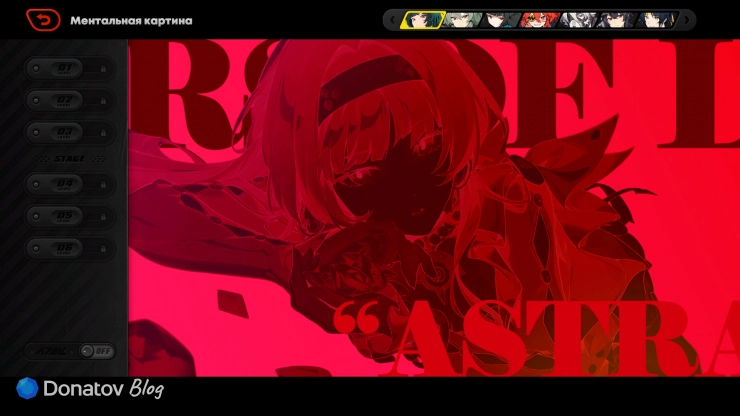Click the lock icon on level 02
Image resolution: width=740 pixels, height=416 pixels.
103,101
